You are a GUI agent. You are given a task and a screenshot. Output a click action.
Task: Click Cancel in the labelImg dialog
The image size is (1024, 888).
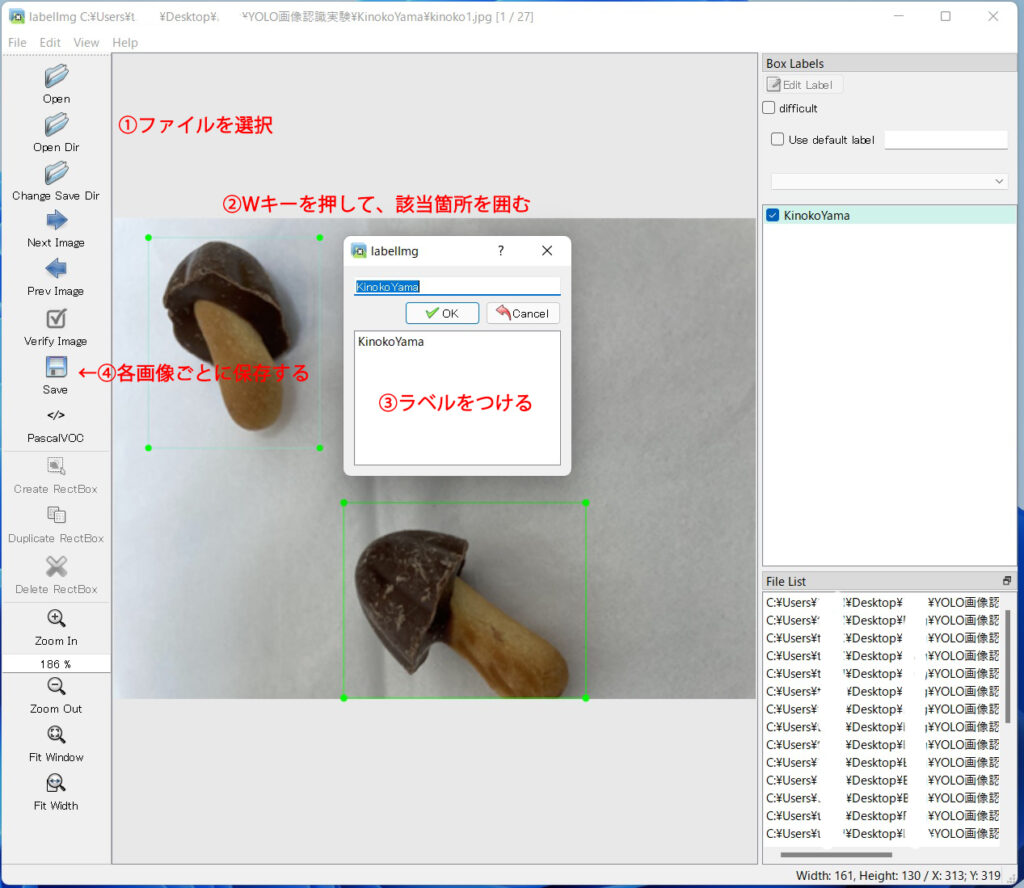click(522, 313)
